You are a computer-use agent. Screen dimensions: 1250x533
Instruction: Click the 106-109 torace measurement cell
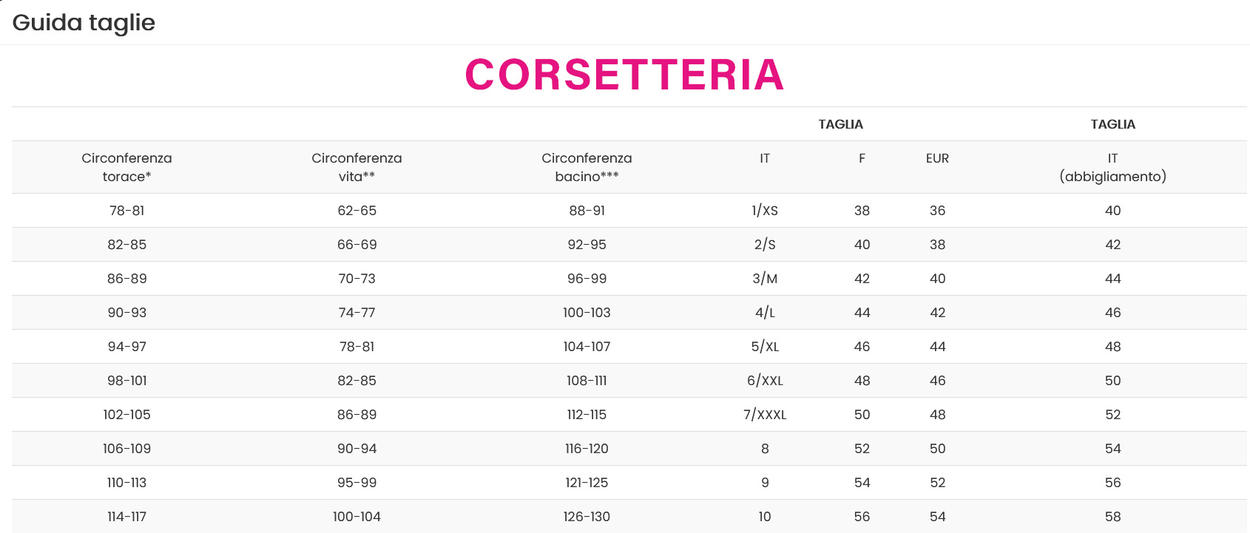tap(127, 449)
